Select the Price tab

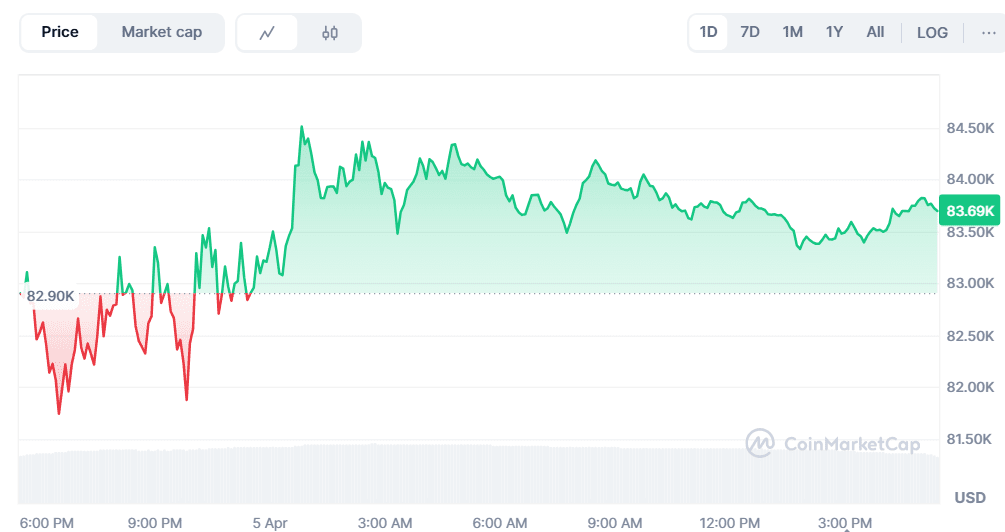click(x=60, y=32)
